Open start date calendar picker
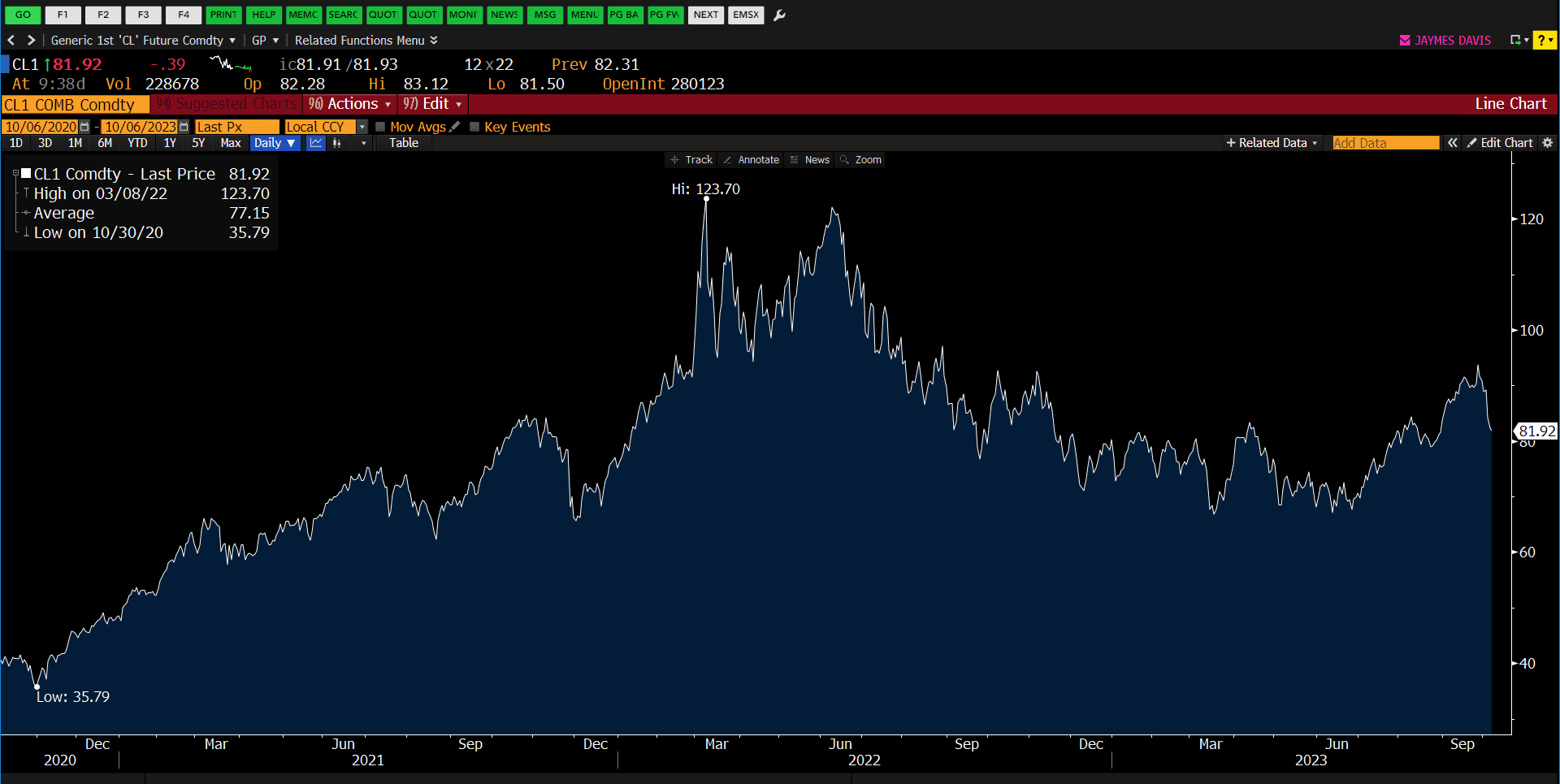This screenshot has height=784, width=1560. click(x=84, y=127)
